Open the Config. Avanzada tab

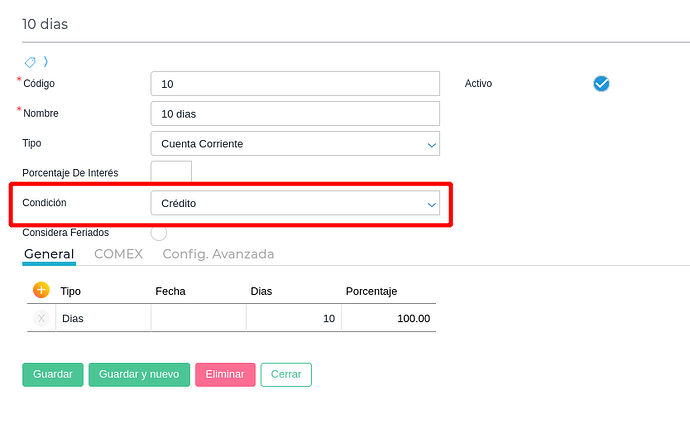click(218, 254)
